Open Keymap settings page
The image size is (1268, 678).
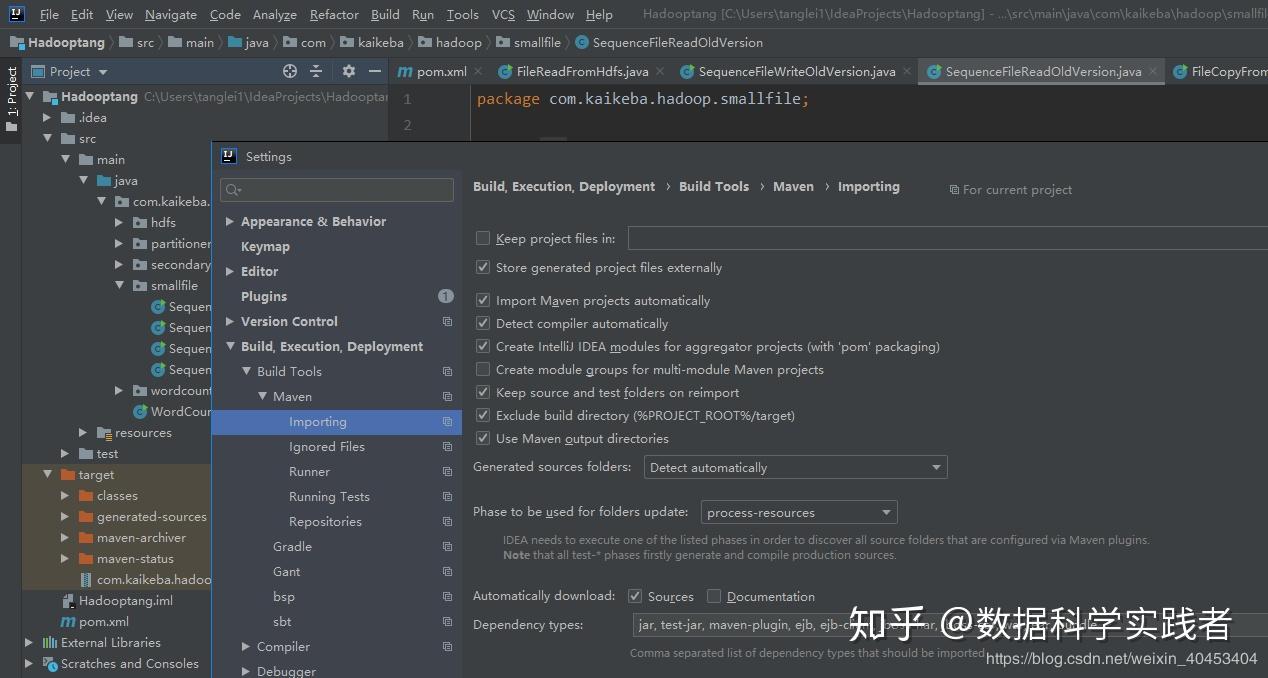pos(265,247)
